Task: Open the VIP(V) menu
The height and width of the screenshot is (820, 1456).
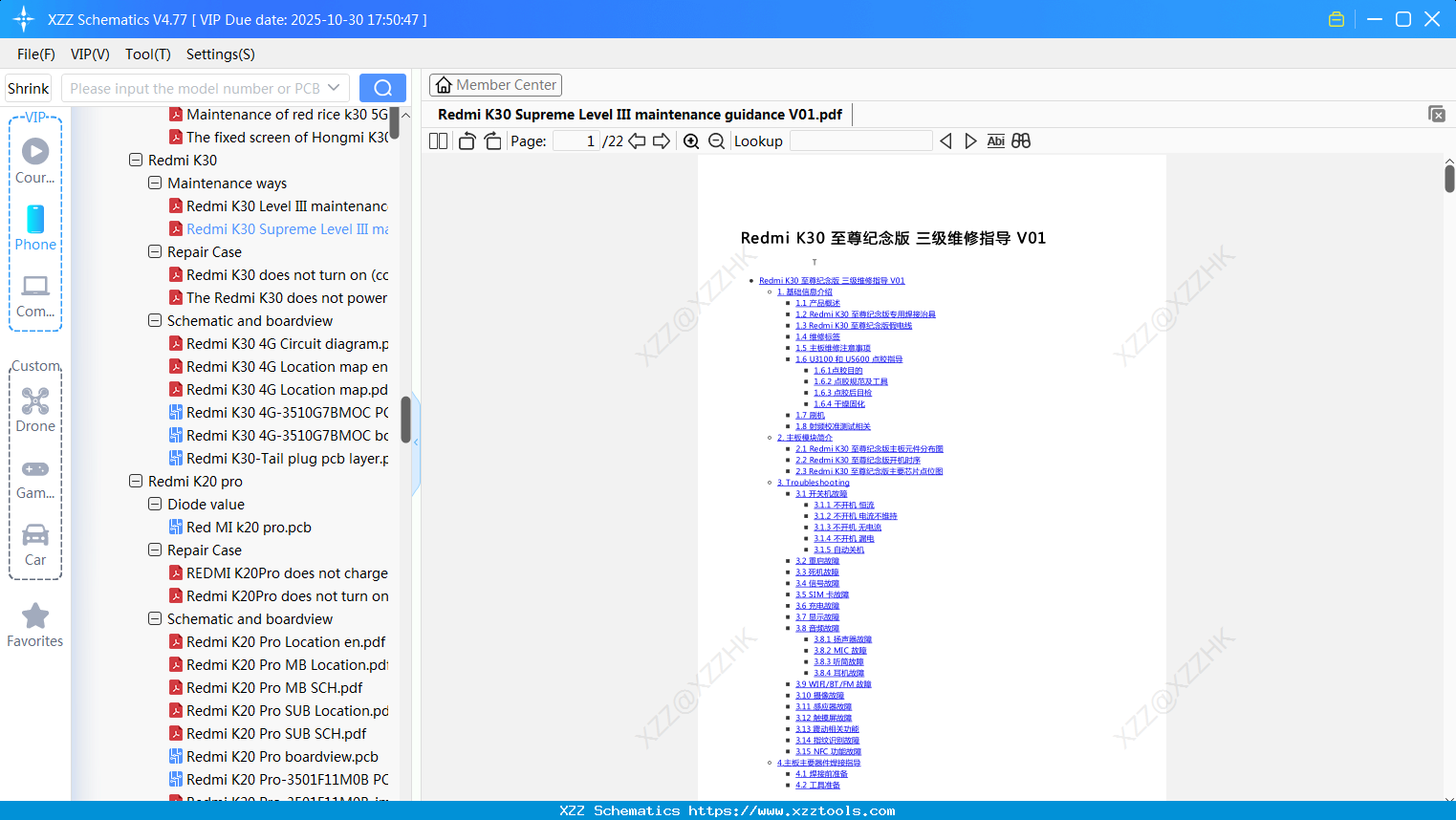Action: [89, 54]
